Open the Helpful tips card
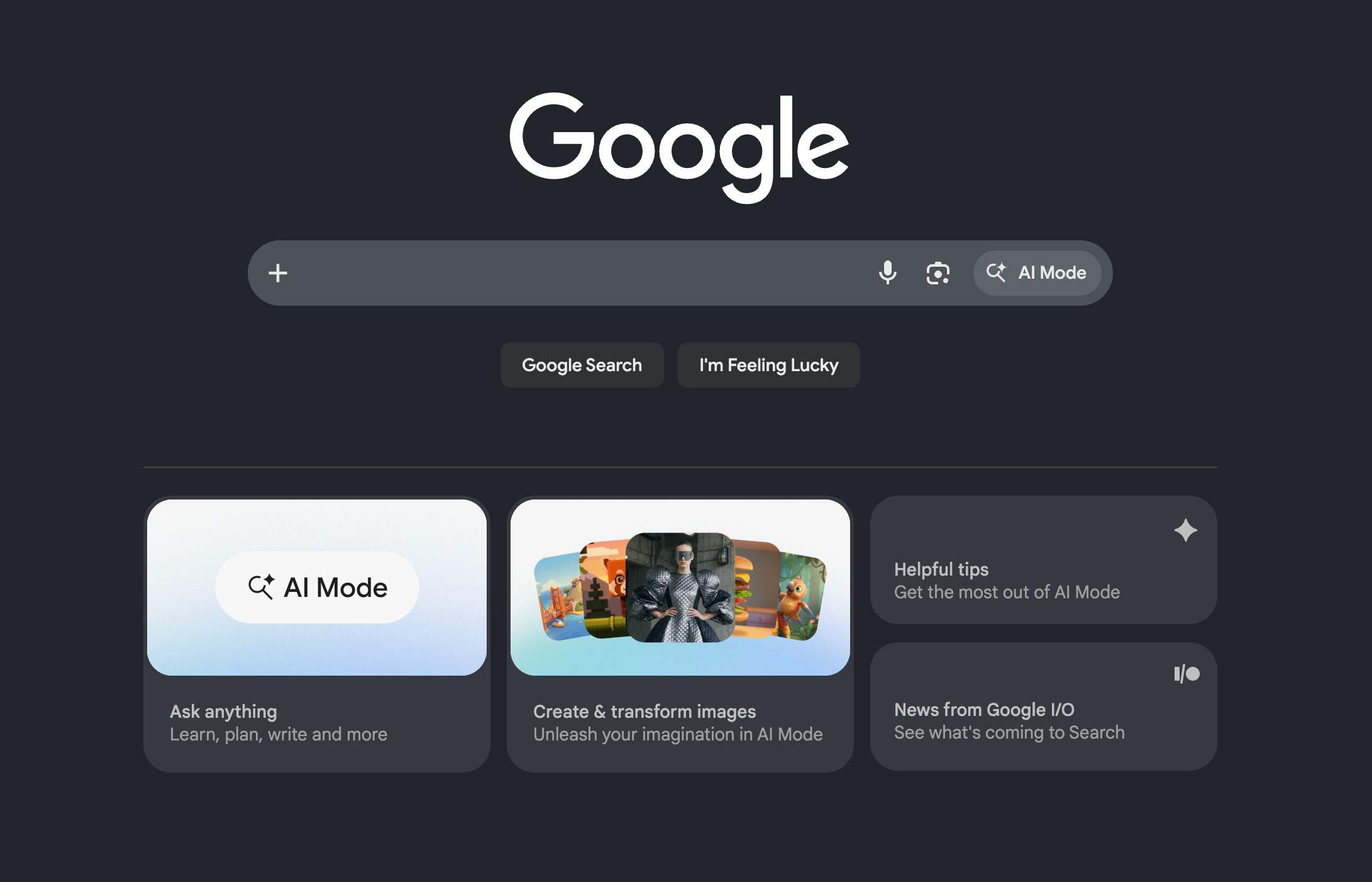 point(1043,560)
